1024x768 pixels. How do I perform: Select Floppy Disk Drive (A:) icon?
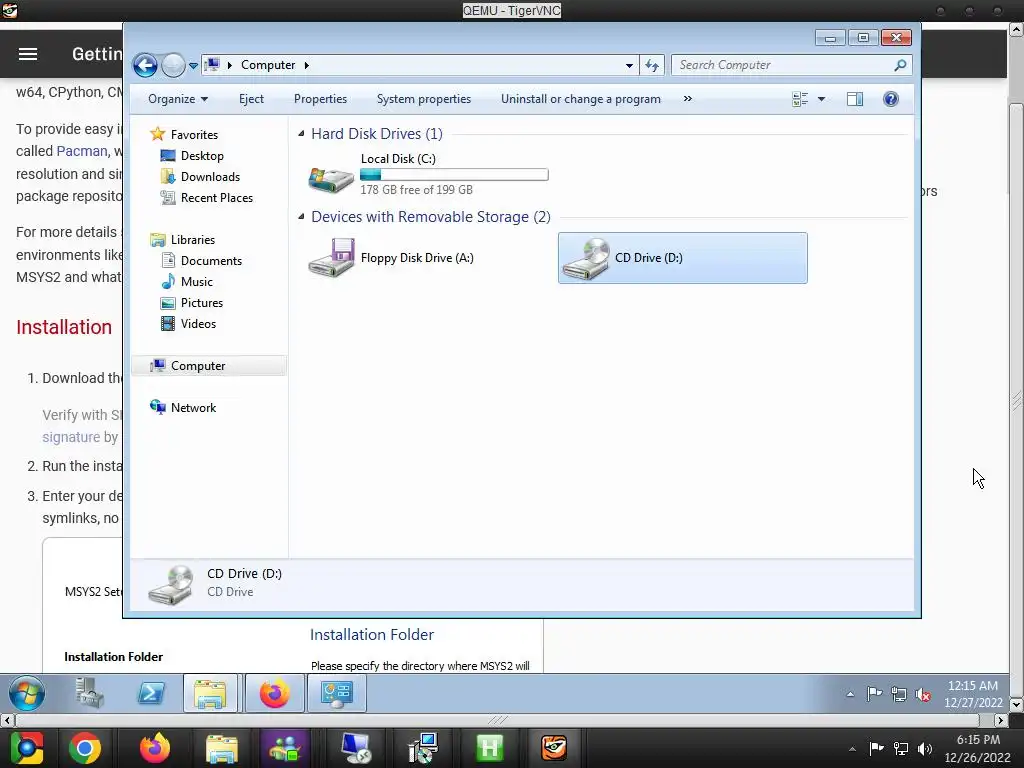pos(331,258)
